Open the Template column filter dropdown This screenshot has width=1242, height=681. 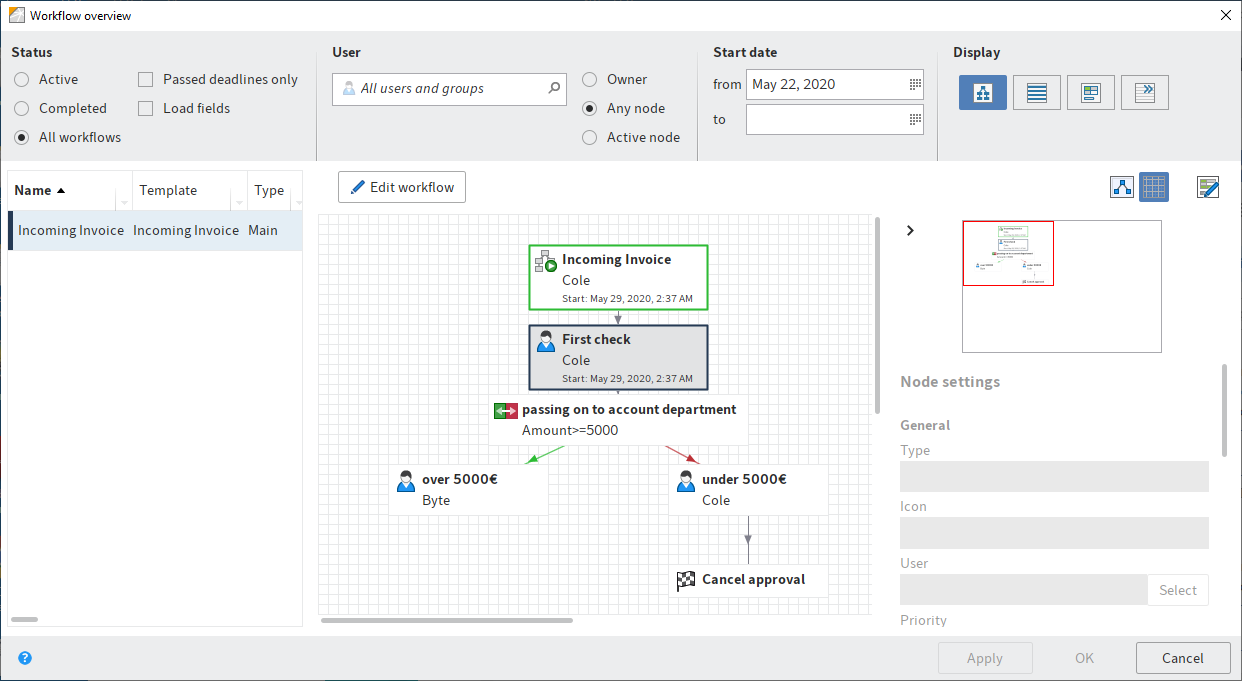click(240, 203)
